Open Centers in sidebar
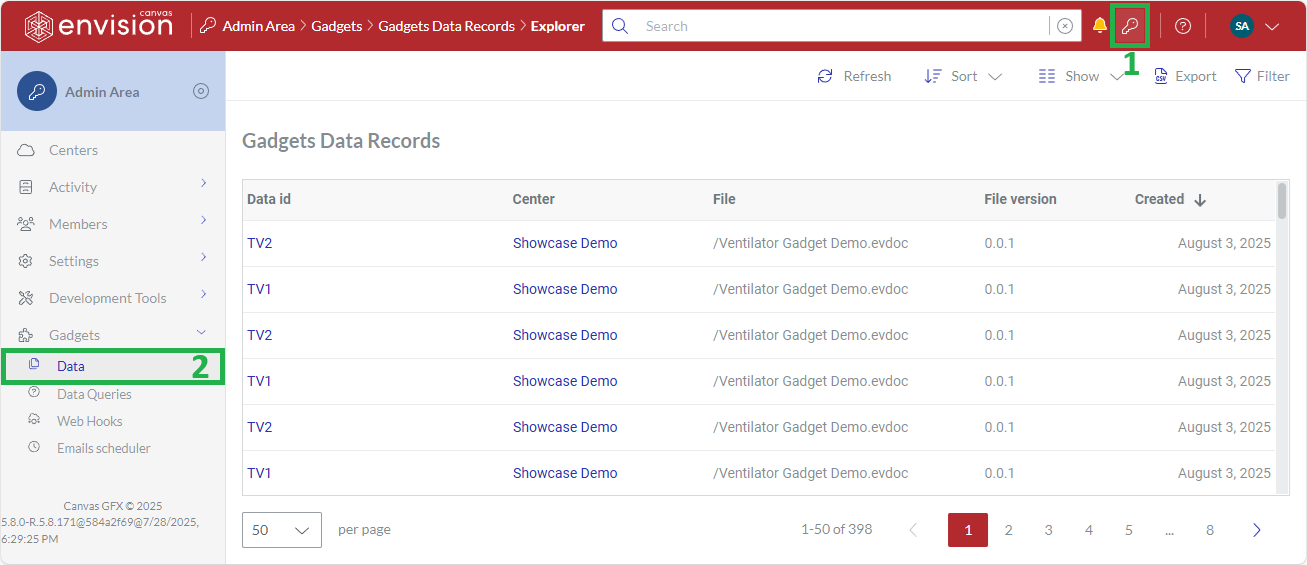Screen dimensions: 1307x565 73,150
